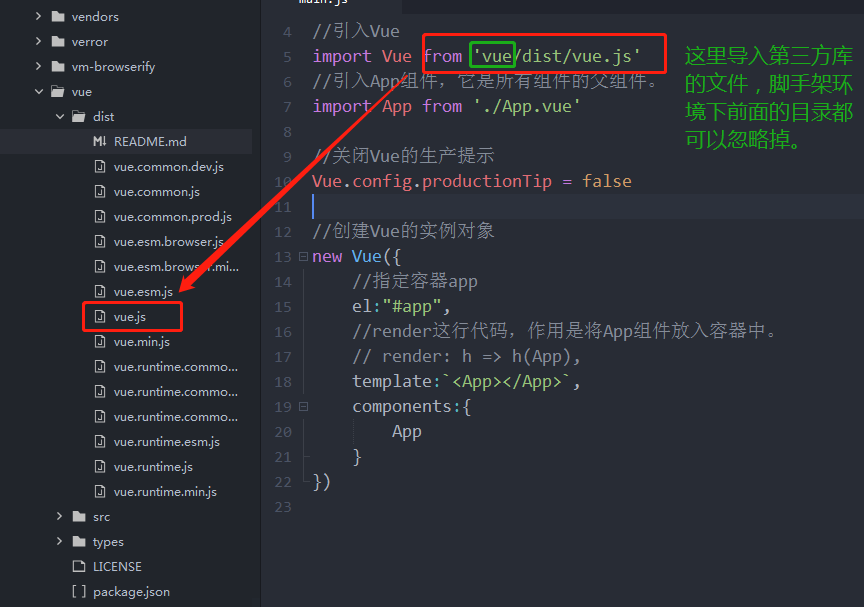The height and width of the screenshot is (607, 864).
Task: Click the comment '//关闭Vue的生产提示'
Action: tap(403, 156)
